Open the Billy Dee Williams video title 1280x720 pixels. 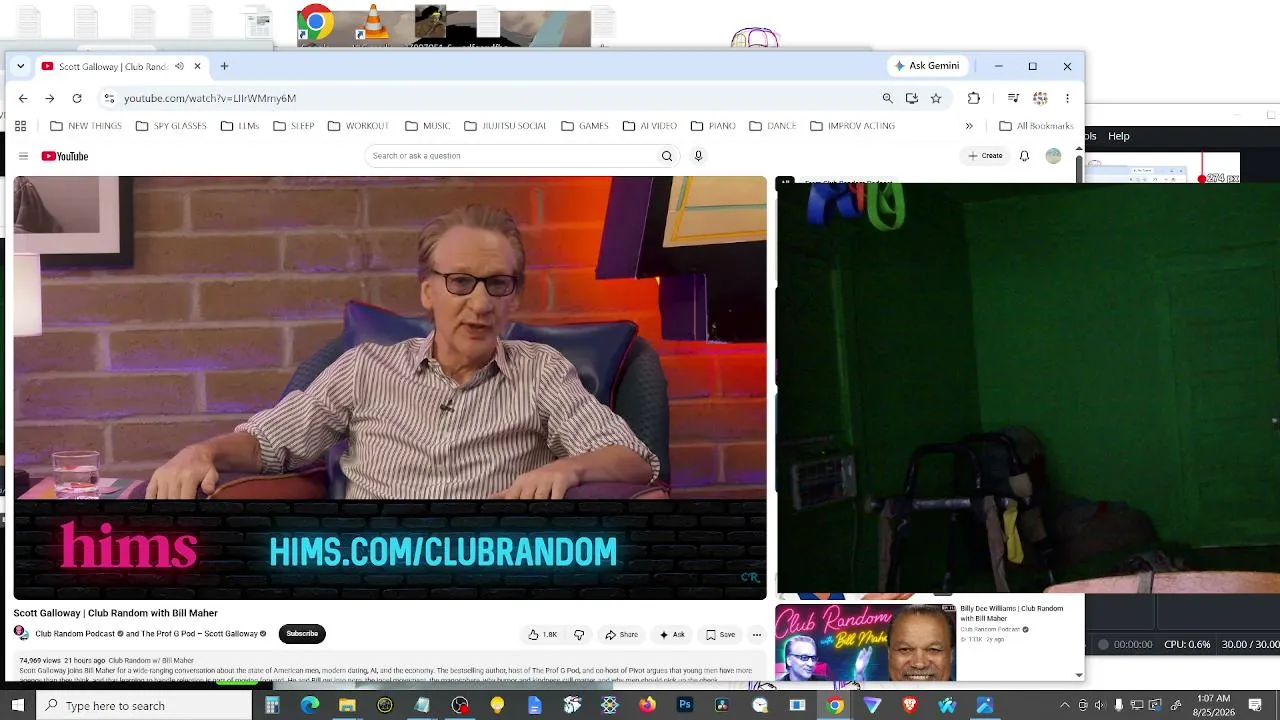pos(1012,613)
